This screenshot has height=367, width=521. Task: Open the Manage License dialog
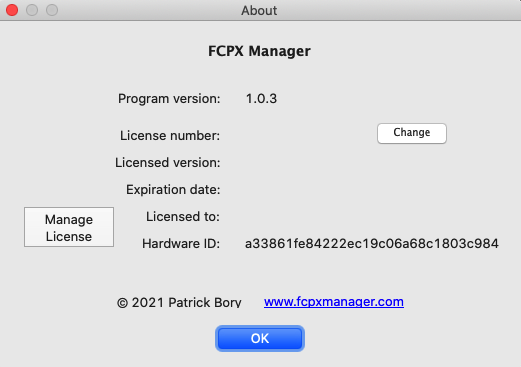click(69, 227)
